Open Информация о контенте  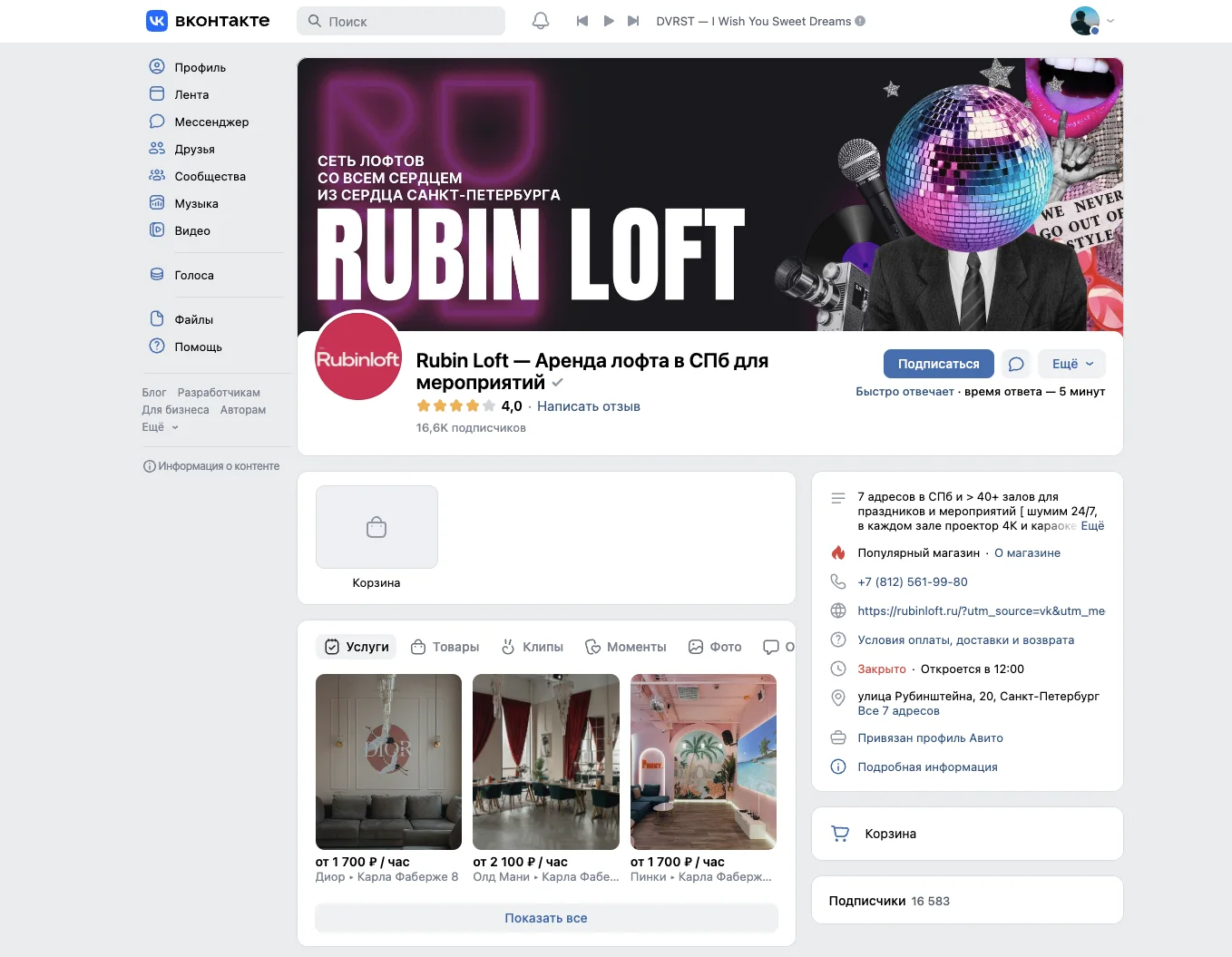pyautogui.click(x=211, y=466)
